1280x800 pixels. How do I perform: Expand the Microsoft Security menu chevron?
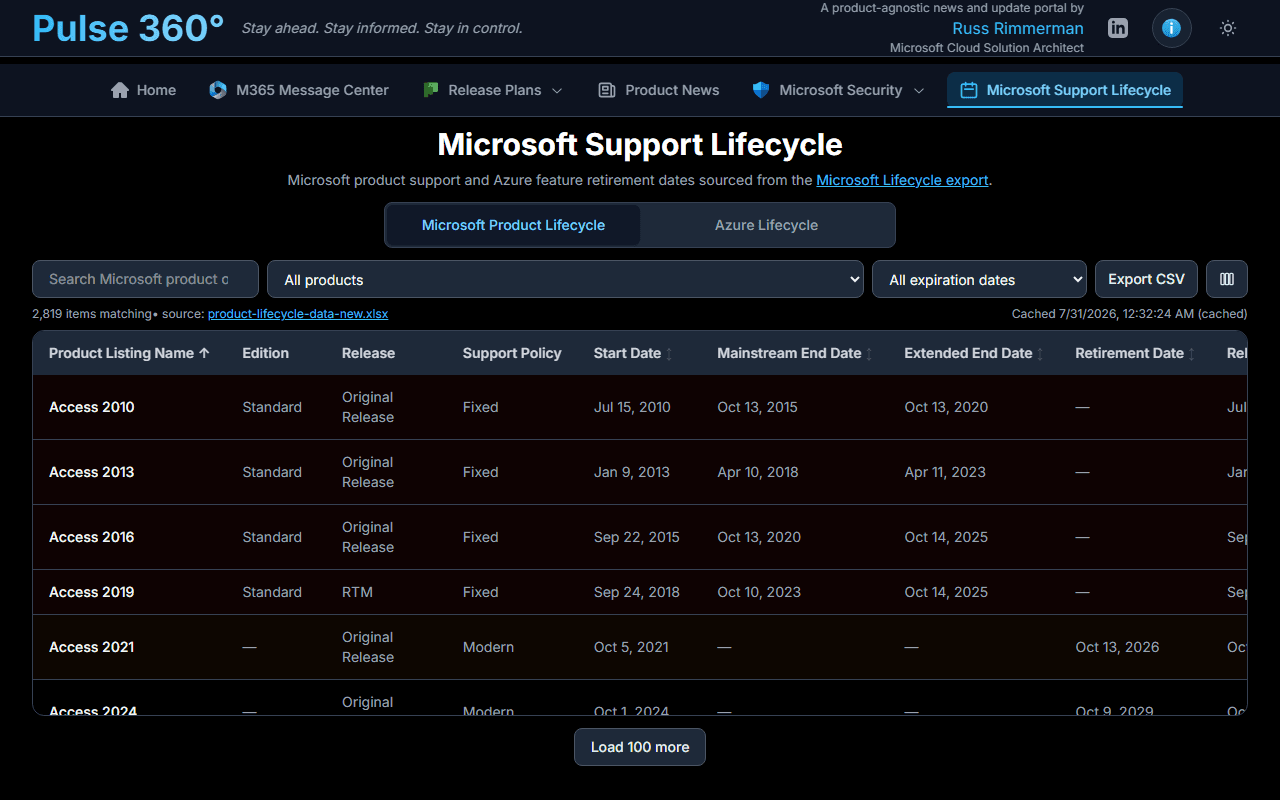coord(919,90)
